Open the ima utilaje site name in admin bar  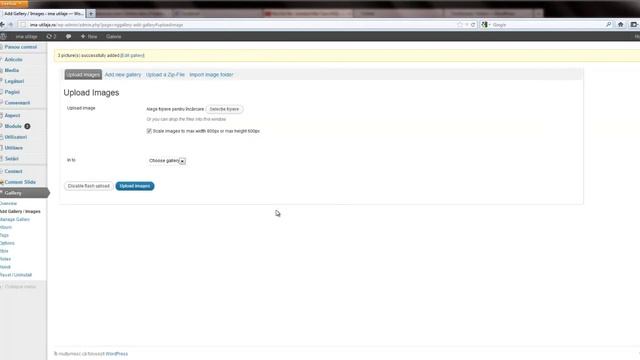[x=27, y=36]
